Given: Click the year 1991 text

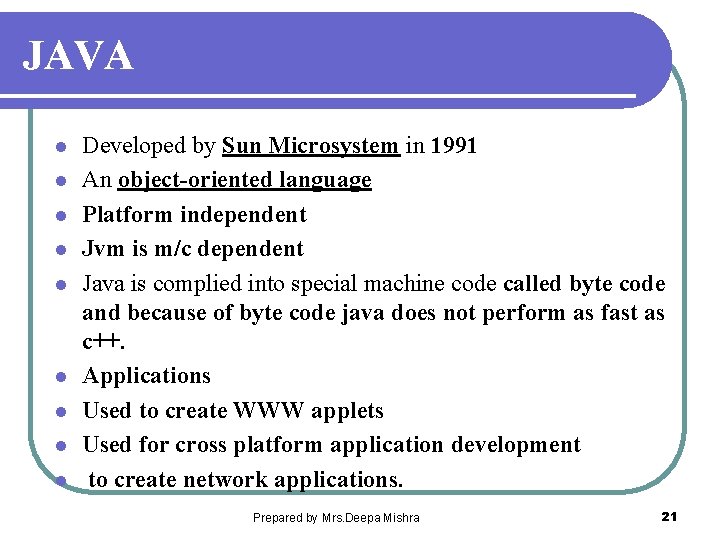Looking at the screenshot, I should point(454,146).
